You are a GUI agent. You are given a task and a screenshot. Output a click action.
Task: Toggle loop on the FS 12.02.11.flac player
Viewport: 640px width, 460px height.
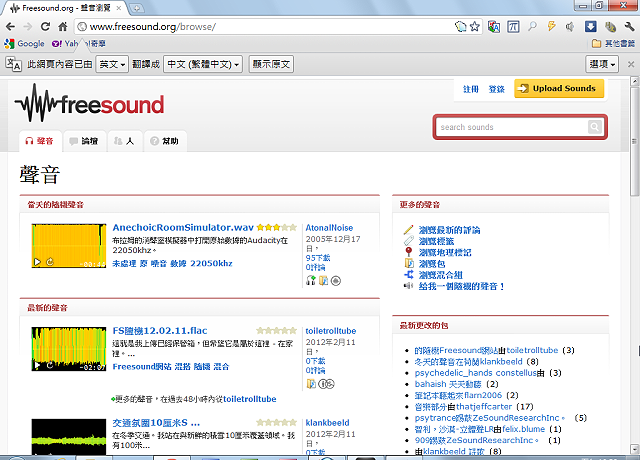[50, 365]
